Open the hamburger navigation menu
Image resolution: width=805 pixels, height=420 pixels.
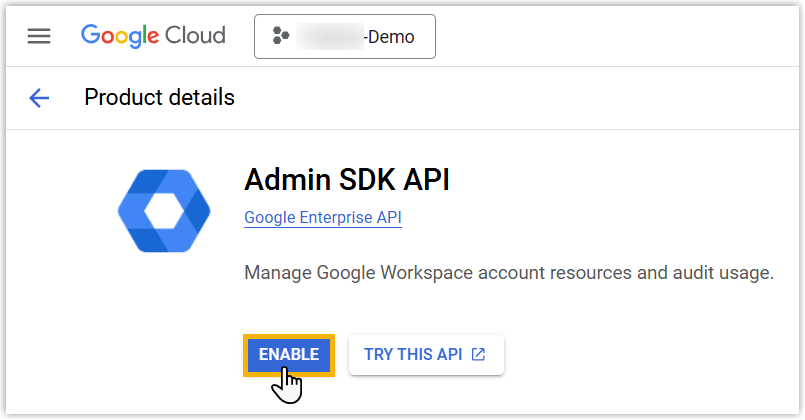[x=39, y=36]
